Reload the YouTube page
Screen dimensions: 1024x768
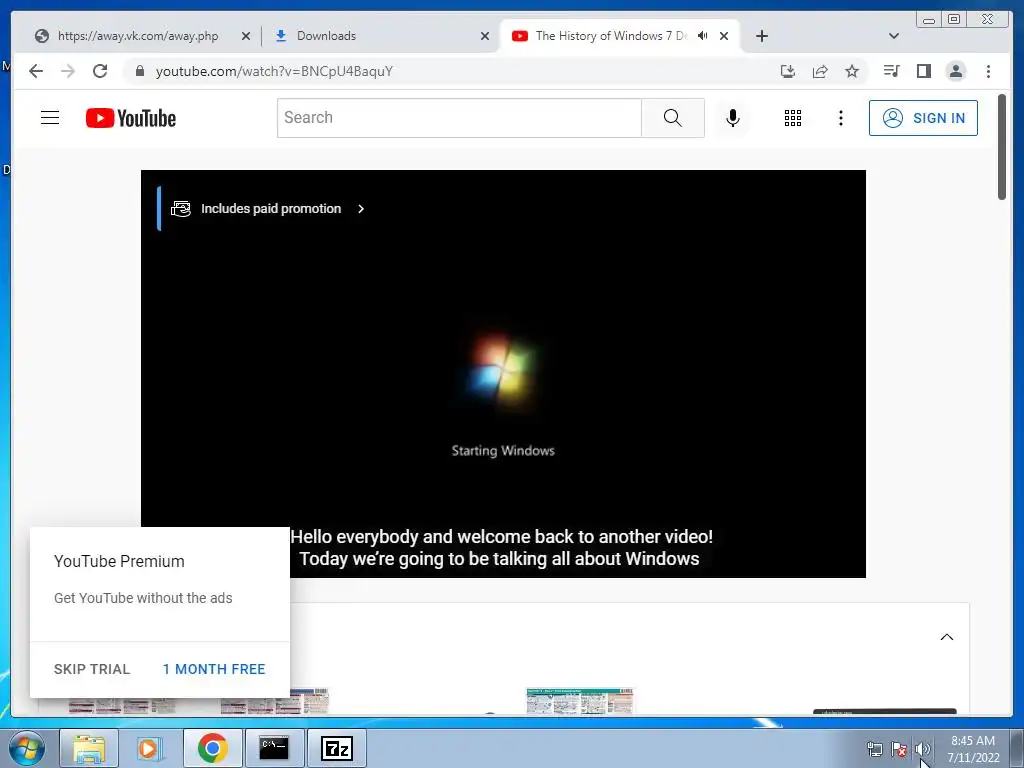click(100, 71)
